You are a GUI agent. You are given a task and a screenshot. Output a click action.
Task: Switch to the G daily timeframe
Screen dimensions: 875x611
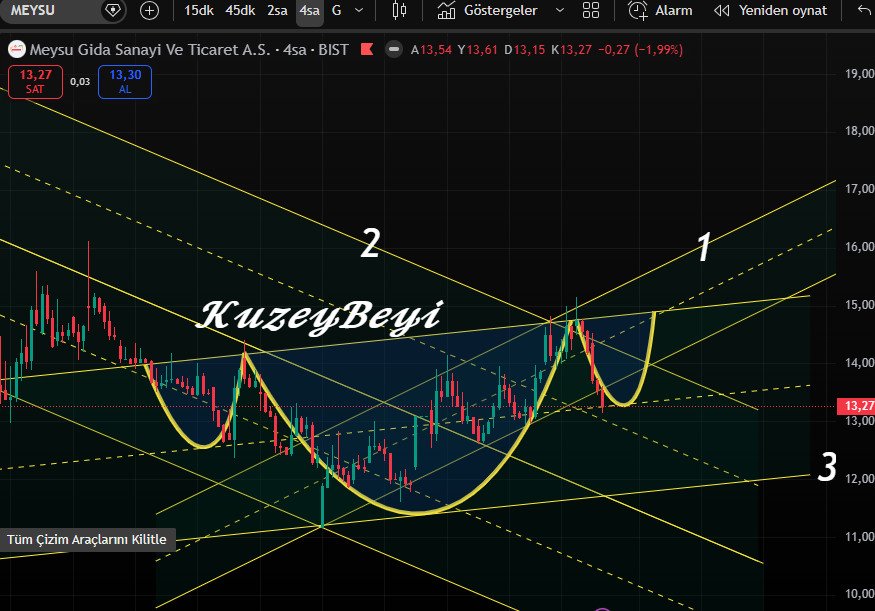point(336,10)
